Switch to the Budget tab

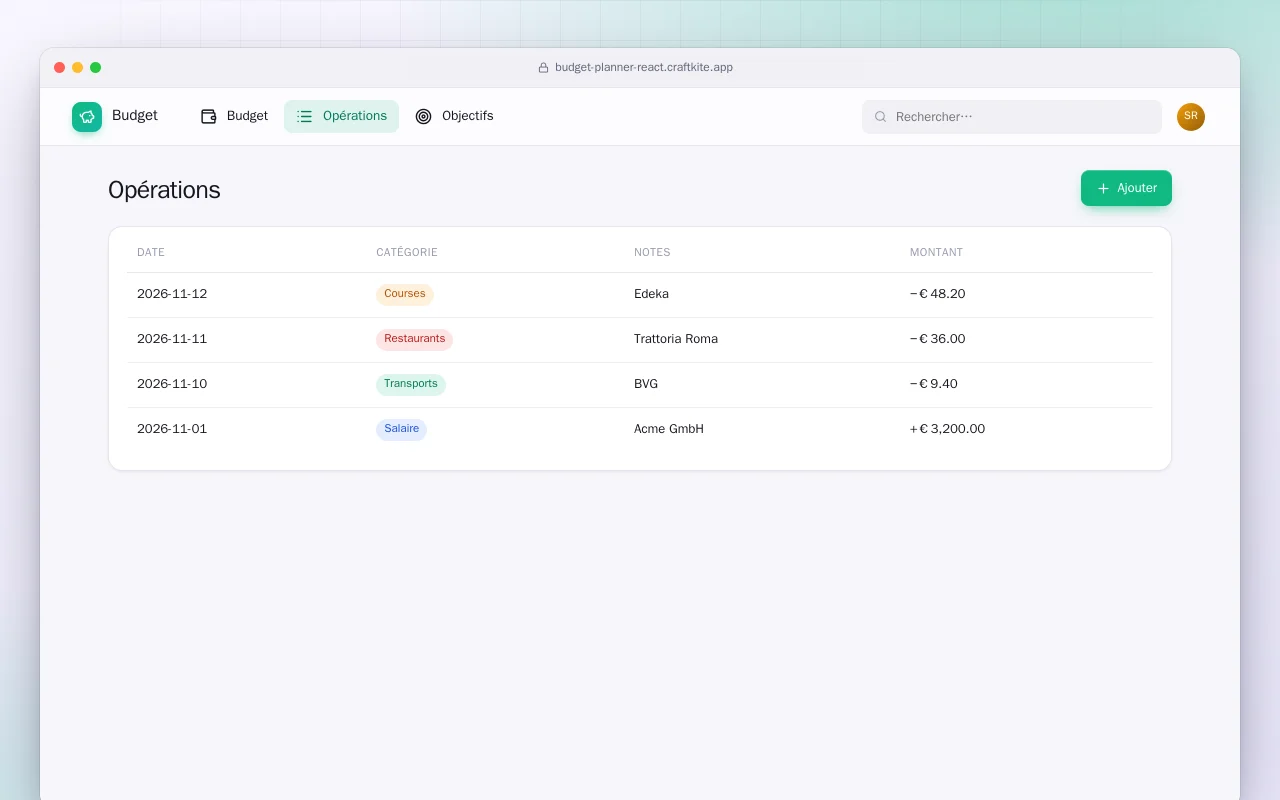pos(234,116)
